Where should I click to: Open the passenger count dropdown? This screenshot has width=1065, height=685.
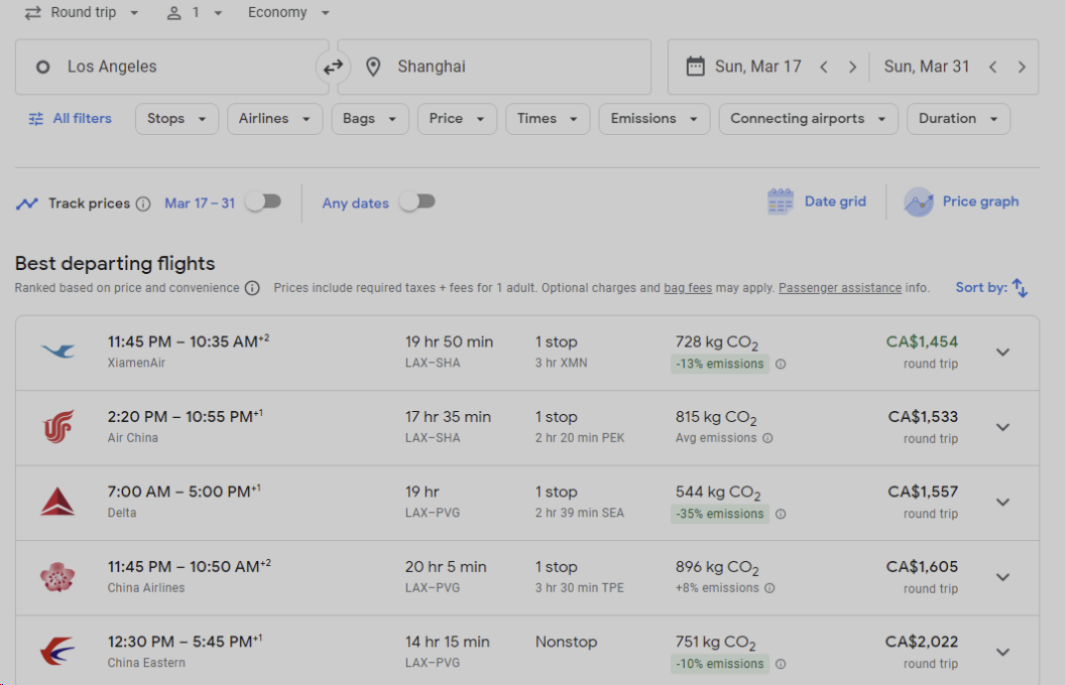click(x=195, y=12)
